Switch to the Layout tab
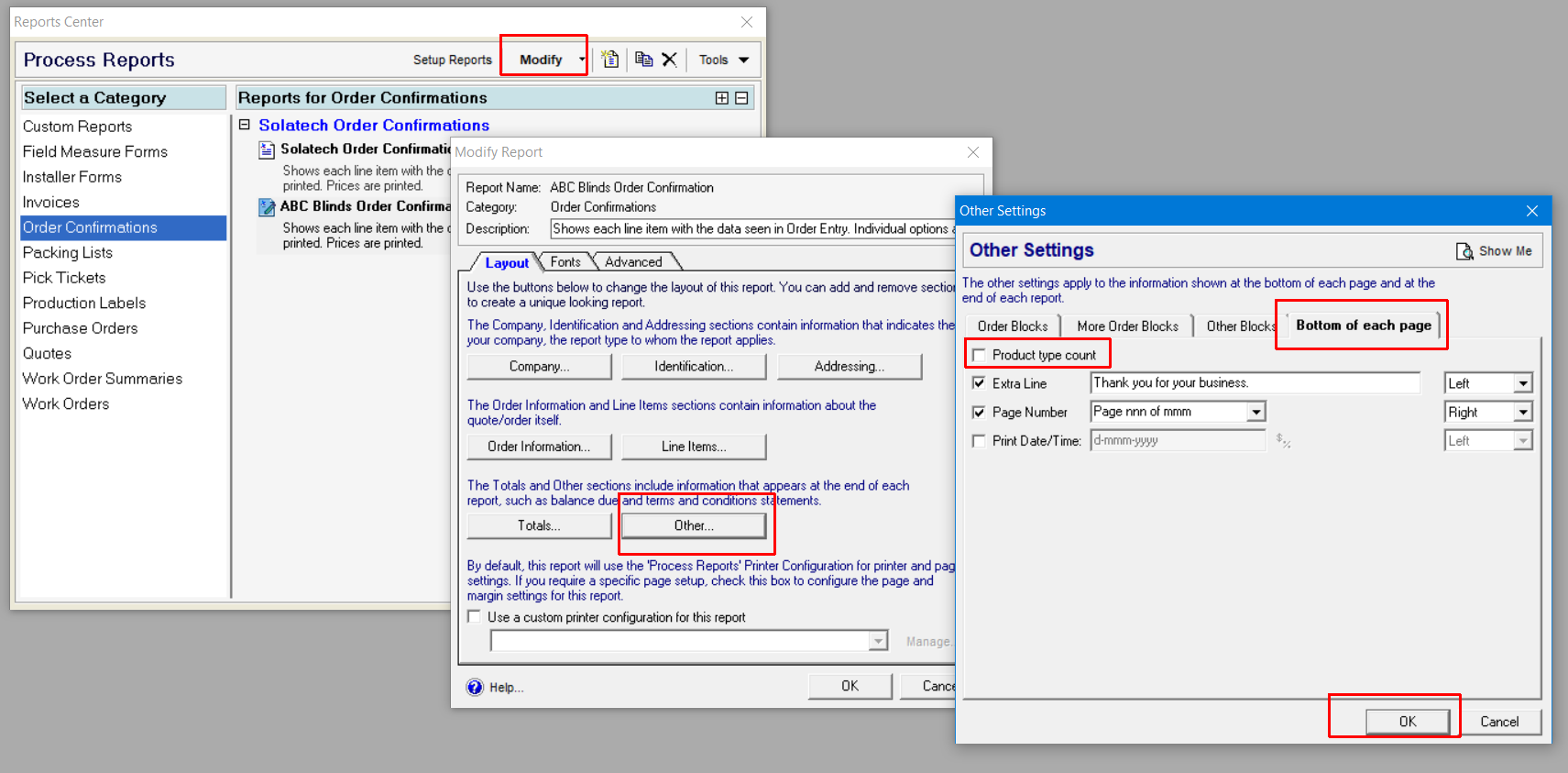 point(506,262)
